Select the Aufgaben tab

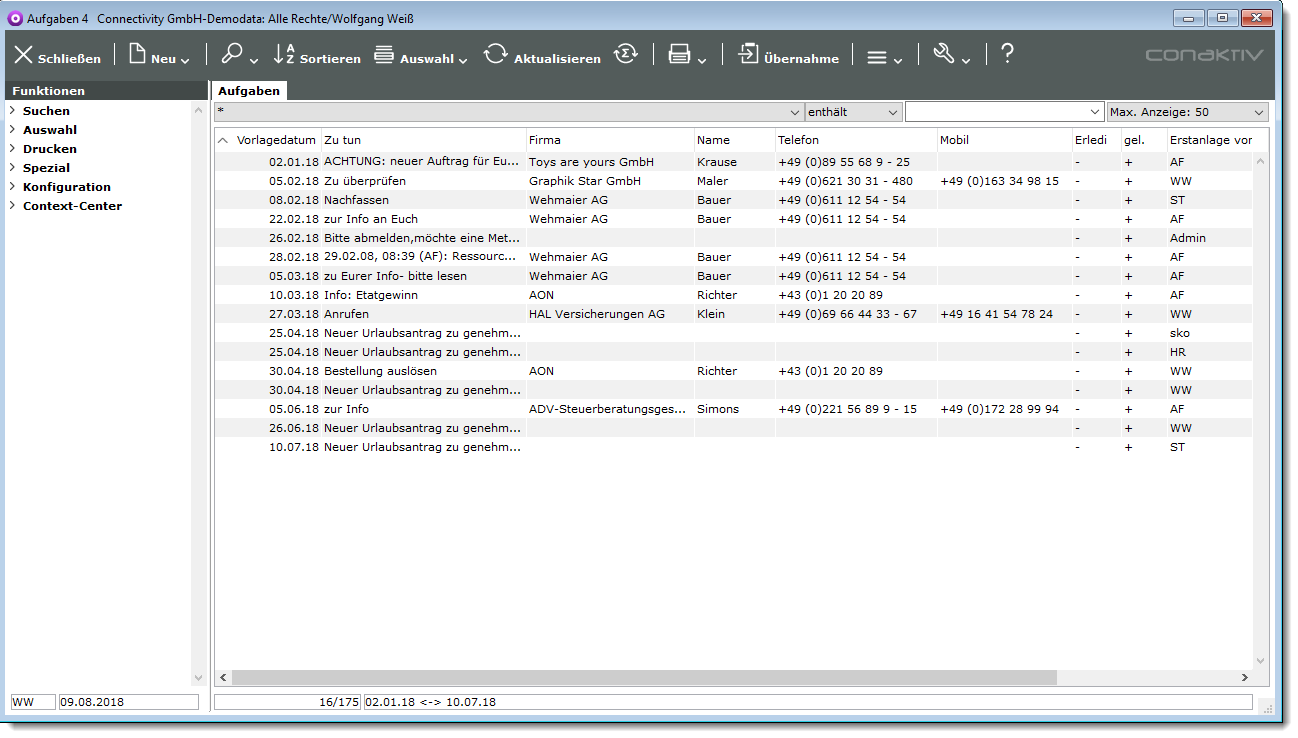[x=249, y=91]
